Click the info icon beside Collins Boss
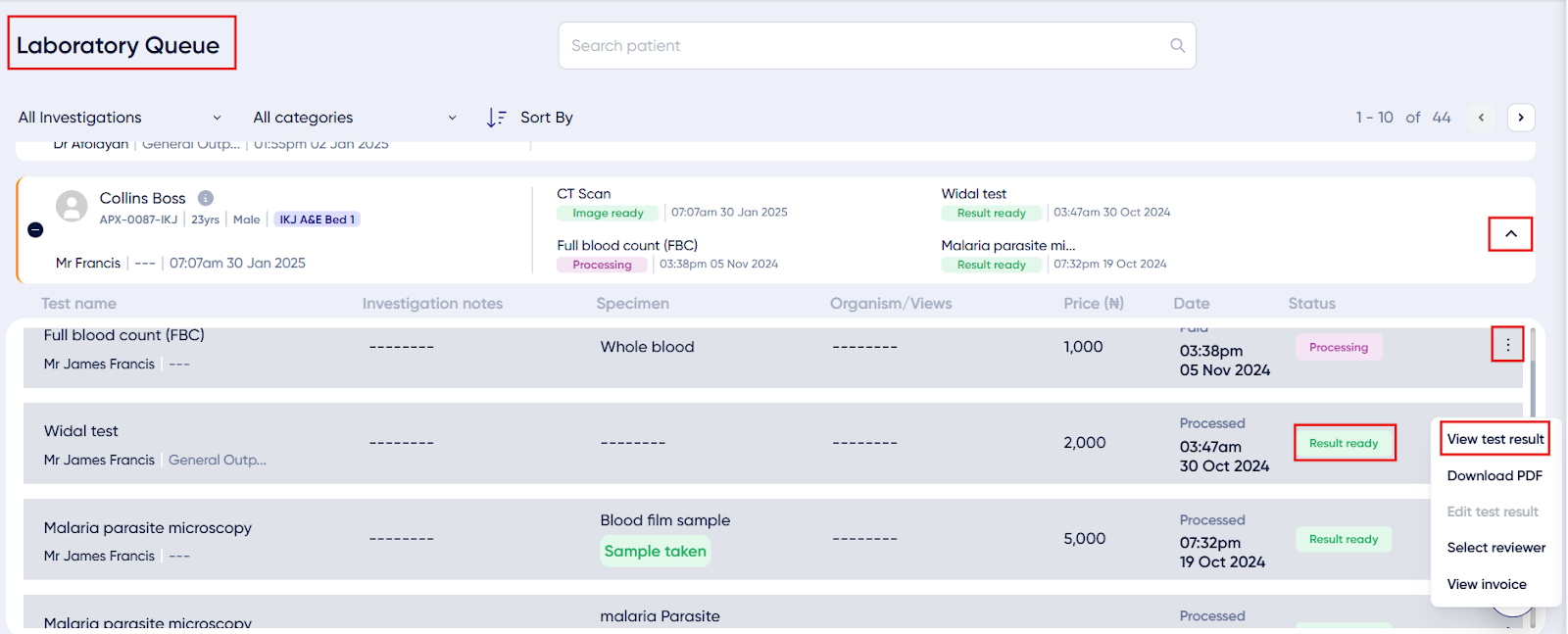 tap(206, 198)
